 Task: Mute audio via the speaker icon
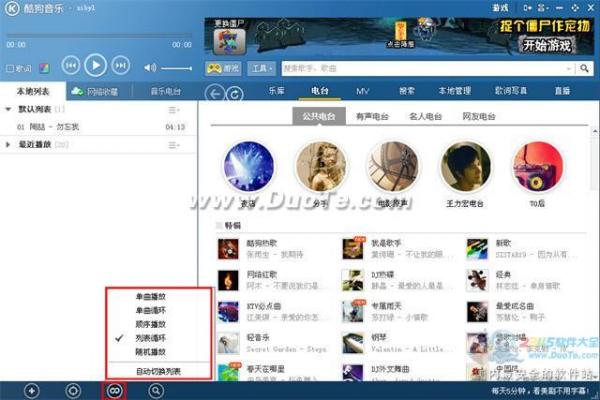click(x=150, y=68)
